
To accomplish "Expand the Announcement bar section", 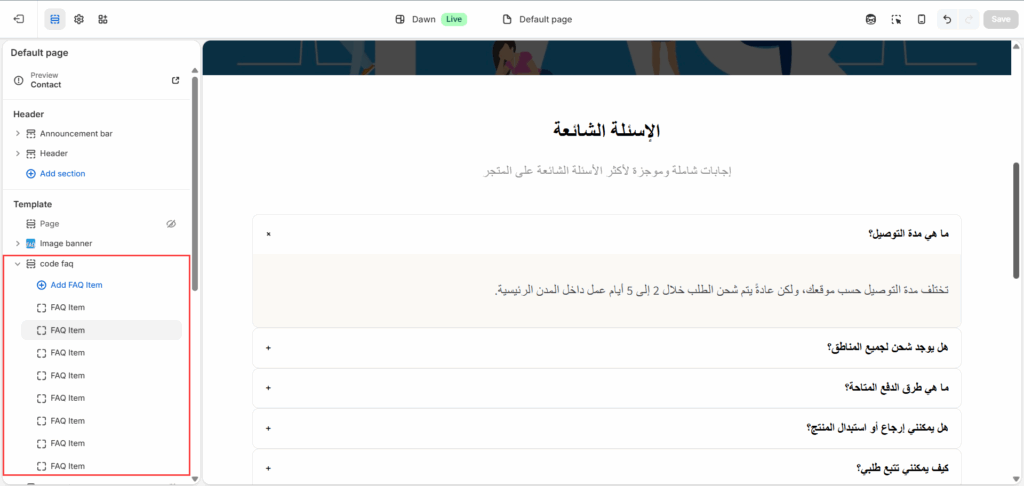I will click(17, 133).
